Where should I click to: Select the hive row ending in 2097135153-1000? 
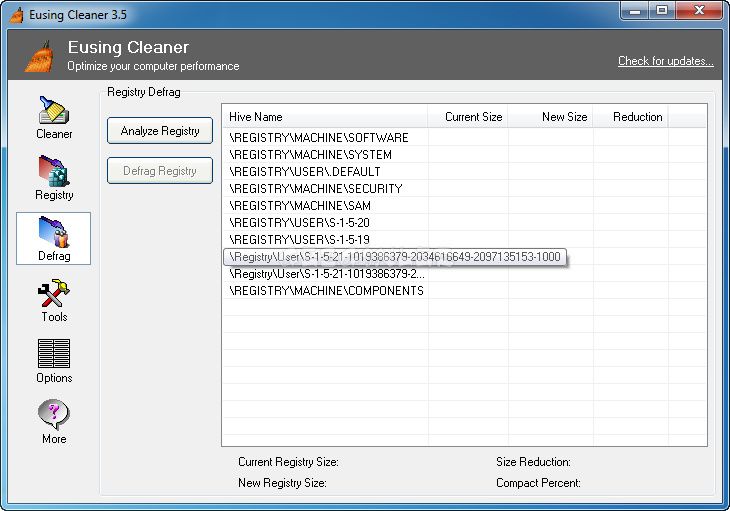(x=395, y=257)
